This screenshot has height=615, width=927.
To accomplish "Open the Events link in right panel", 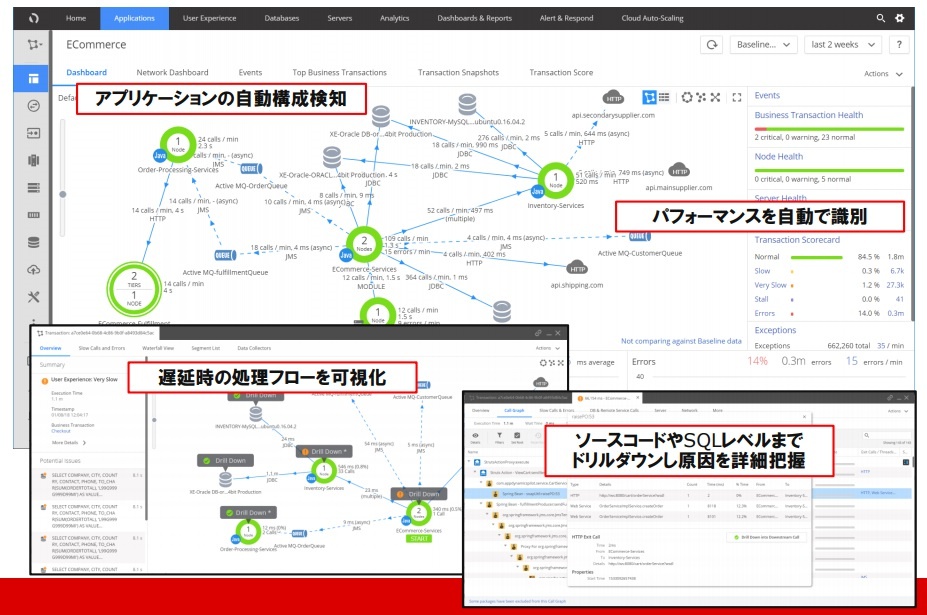I will (x=767, y=96).
